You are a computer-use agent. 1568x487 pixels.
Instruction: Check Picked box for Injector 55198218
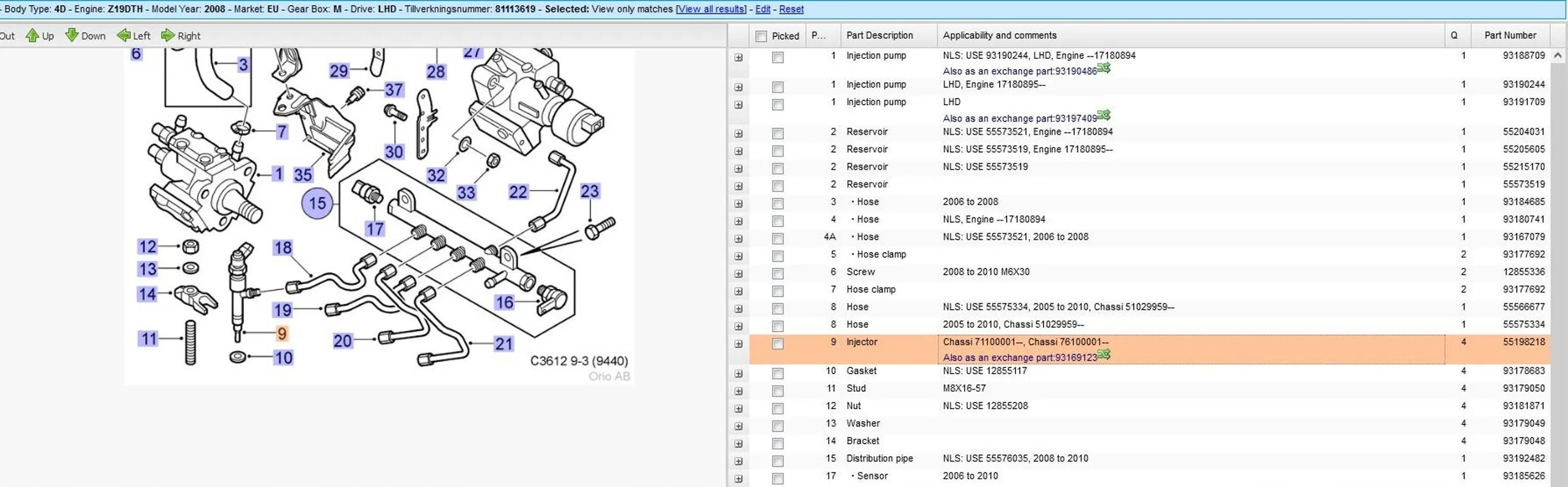click(x=778, y=344)
